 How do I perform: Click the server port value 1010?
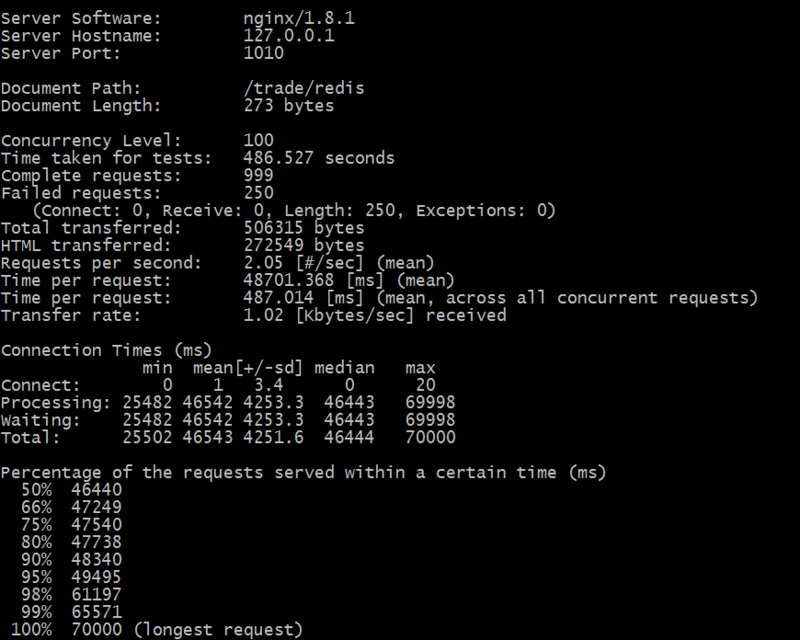tap(263, 53)
